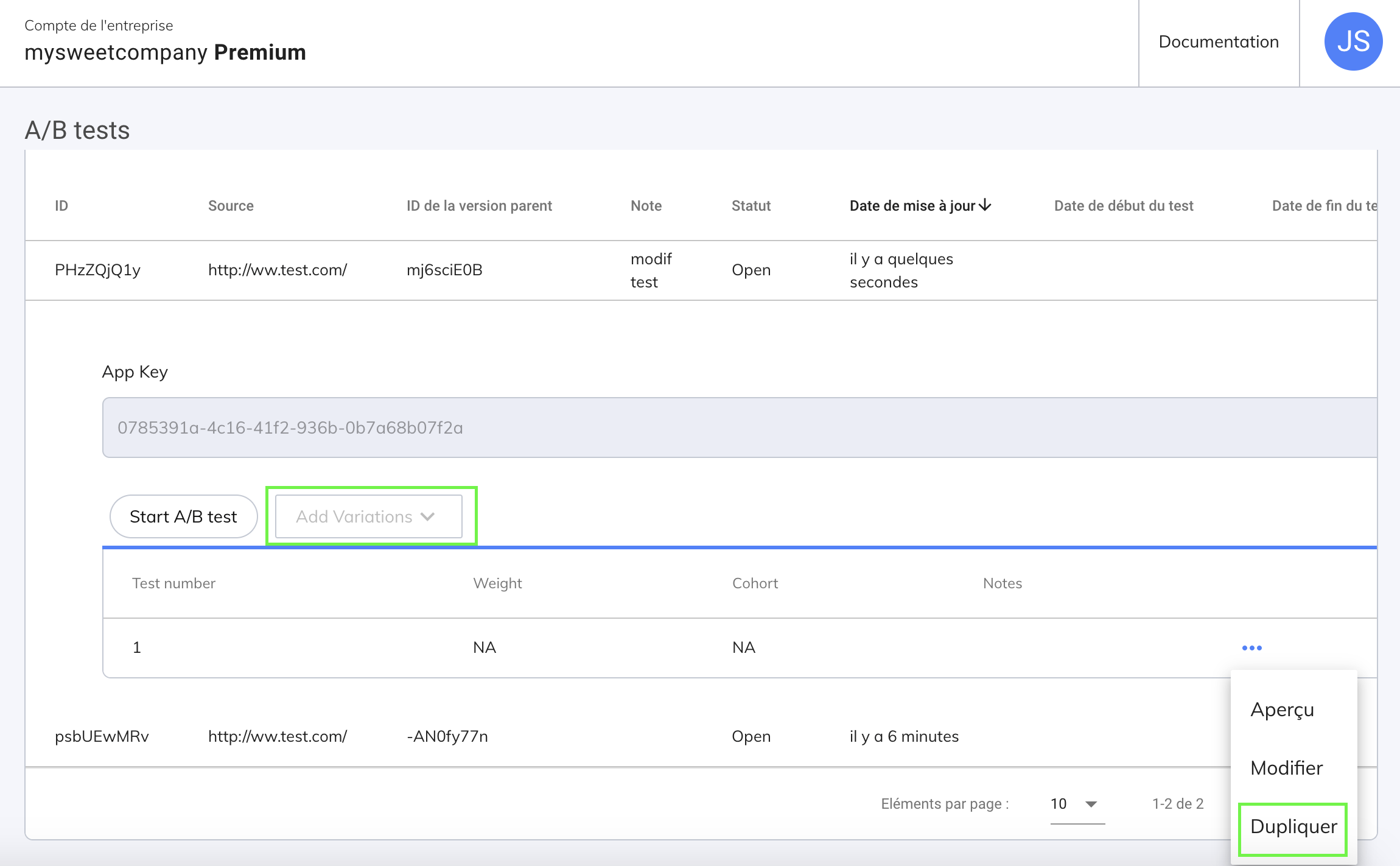Sort by ID de la version parent header
This screenshot has height=866, width=1400.
coord(479,206)
